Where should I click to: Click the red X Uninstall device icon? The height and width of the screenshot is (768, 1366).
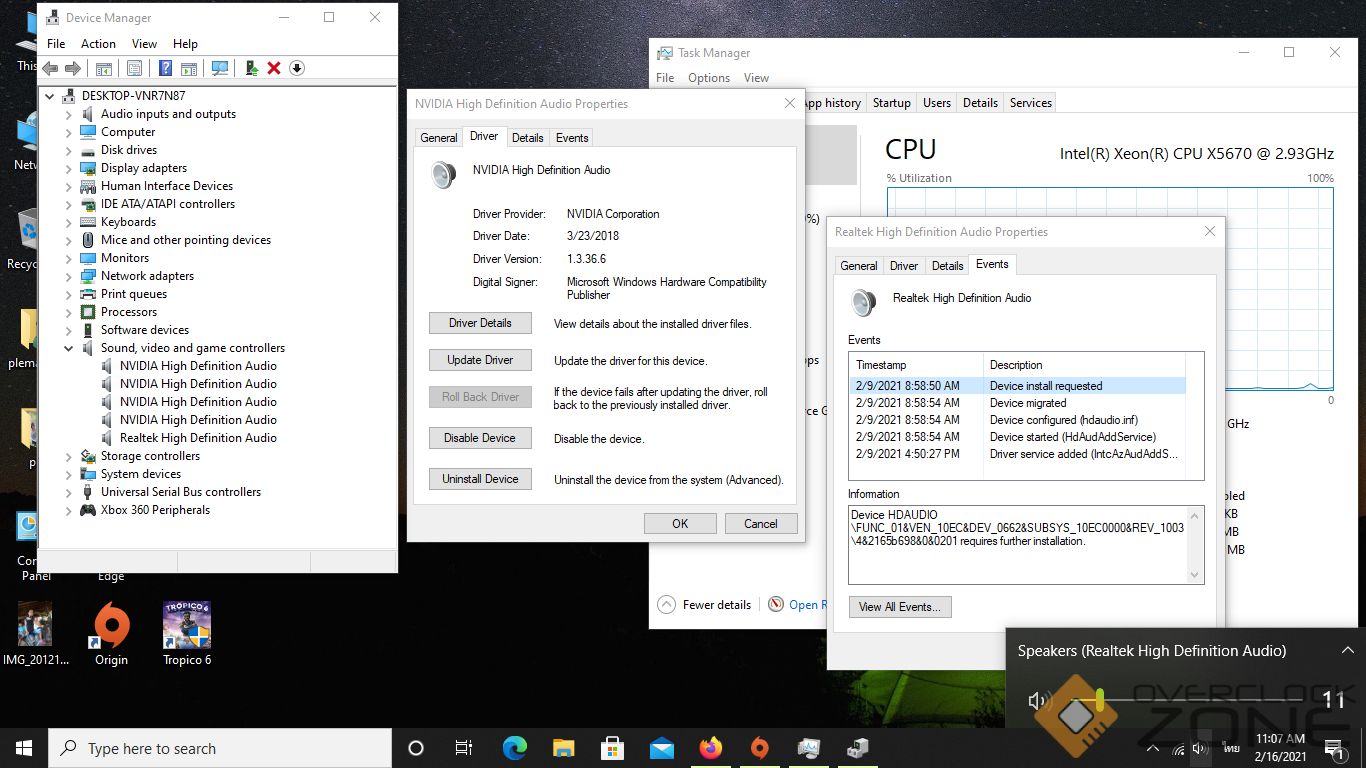click(274, 68)
